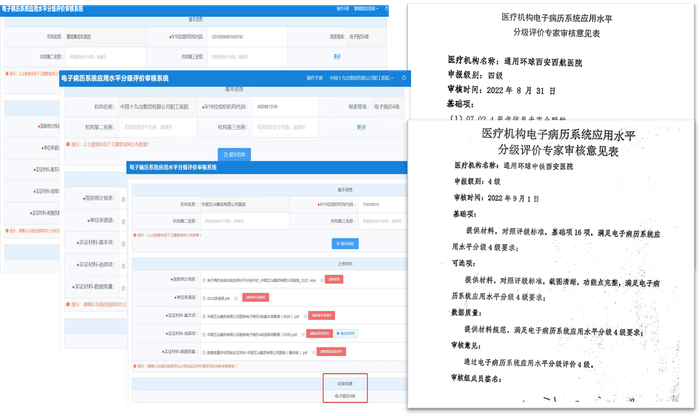Open uploaded xlsx file in 国家统计报表 row
The image size is (700, 416).
pyautogui.click(x=260, y=280)
